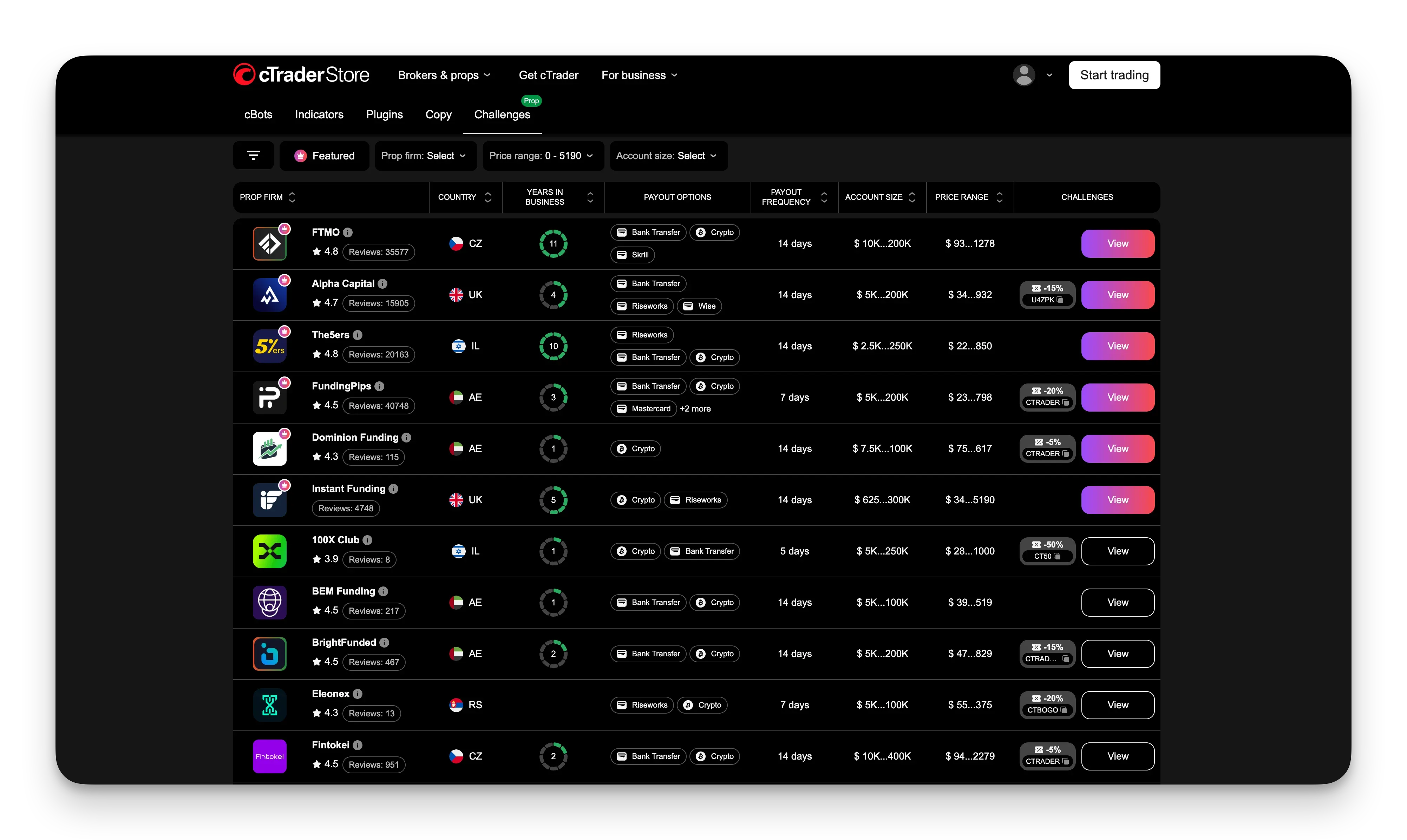View Fintokei challenges
The height and width of the screenshot is (840, 1407).
point(1117,756)
